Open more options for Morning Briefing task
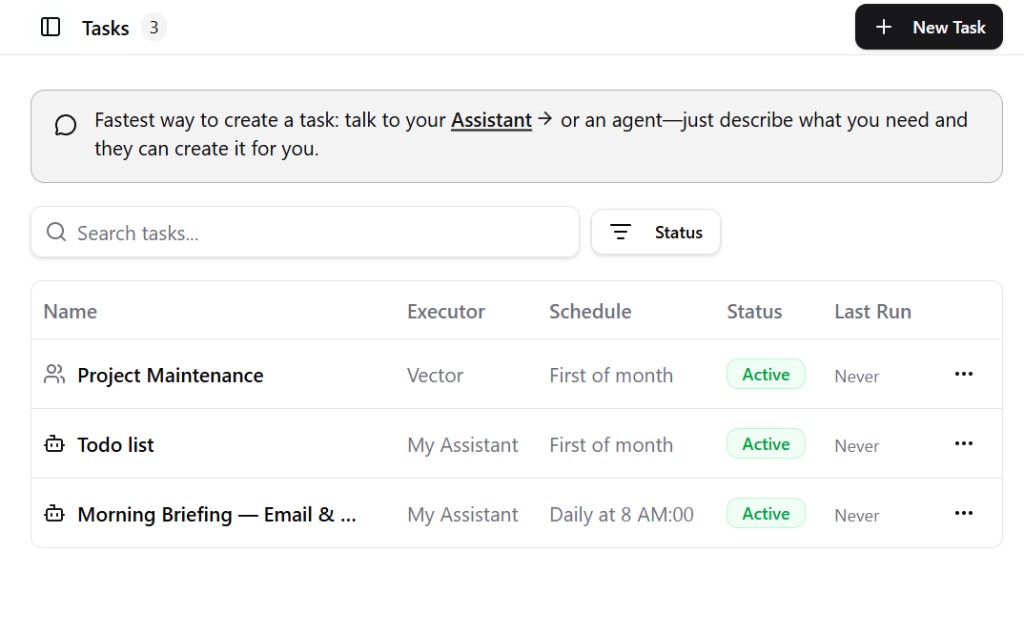The width and height of the screenshot is (1024, 634). coord(963,513)
